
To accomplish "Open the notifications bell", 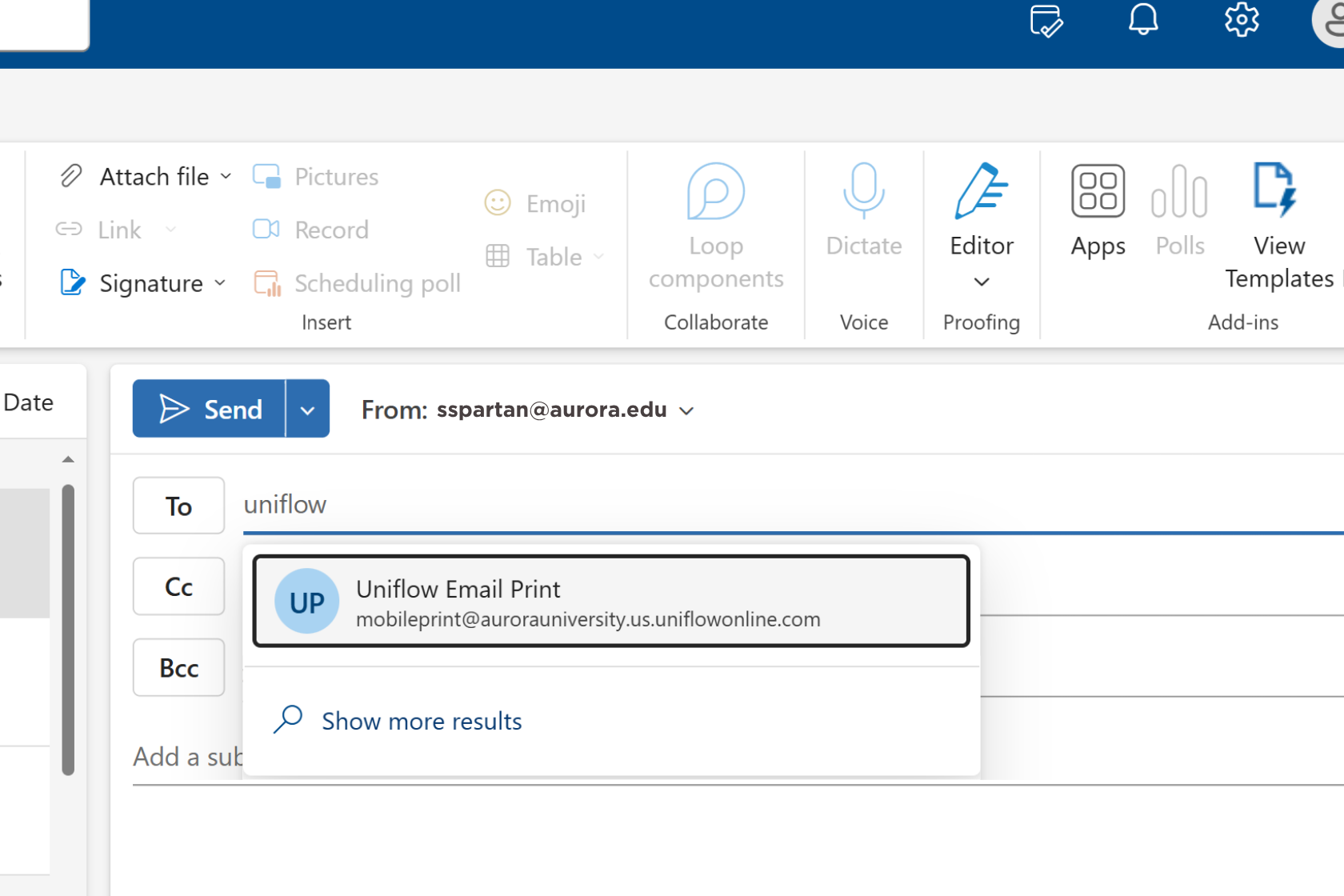I will tap(1143, 19).
